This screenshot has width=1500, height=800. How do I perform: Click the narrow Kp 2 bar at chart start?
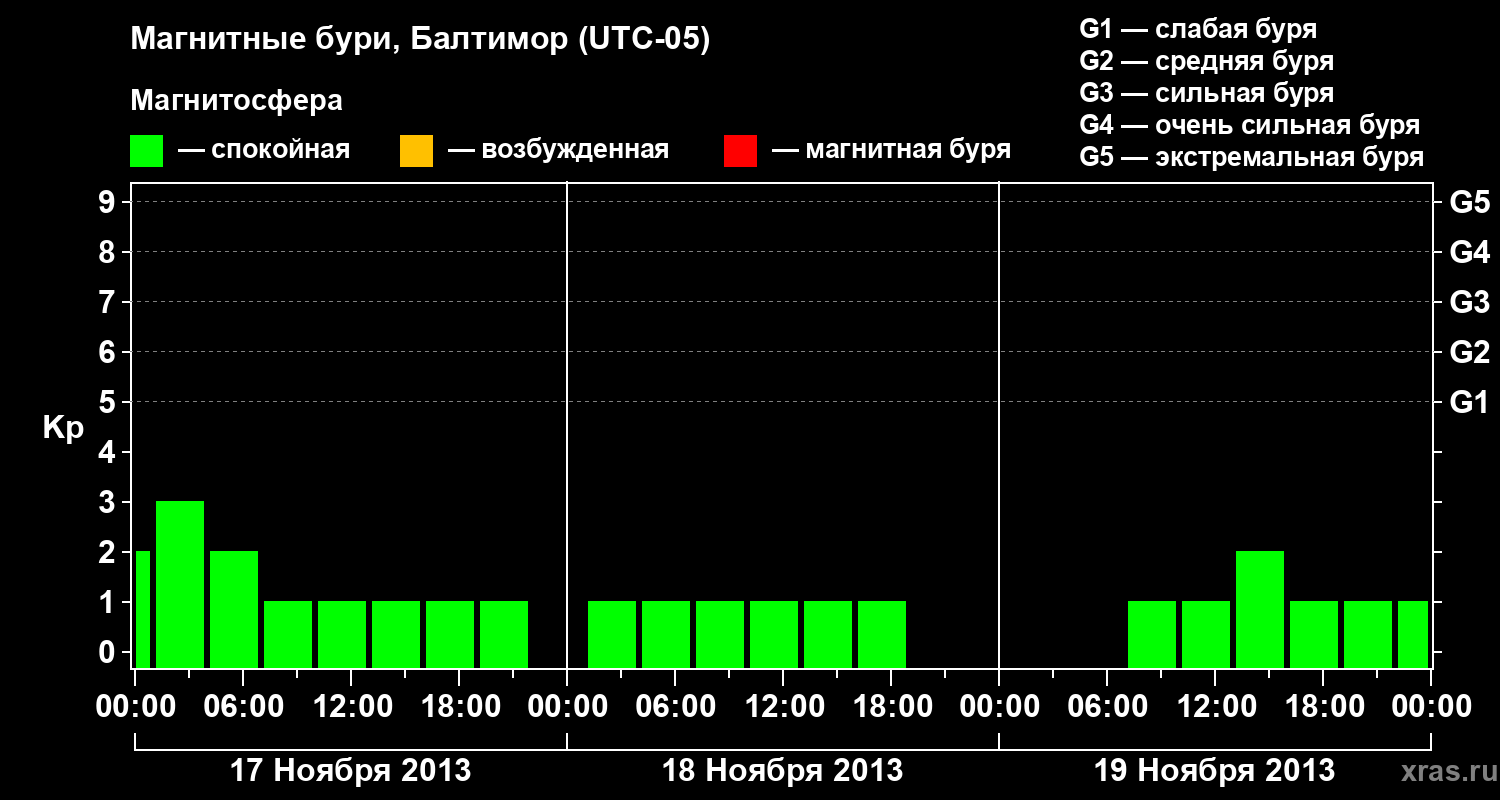pyautogui.click(x=143, y=609)
